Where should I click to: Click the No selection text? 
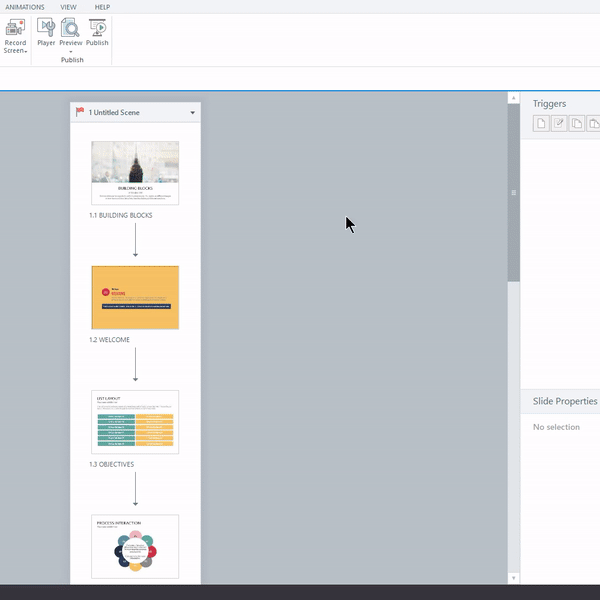pos(556,427)
